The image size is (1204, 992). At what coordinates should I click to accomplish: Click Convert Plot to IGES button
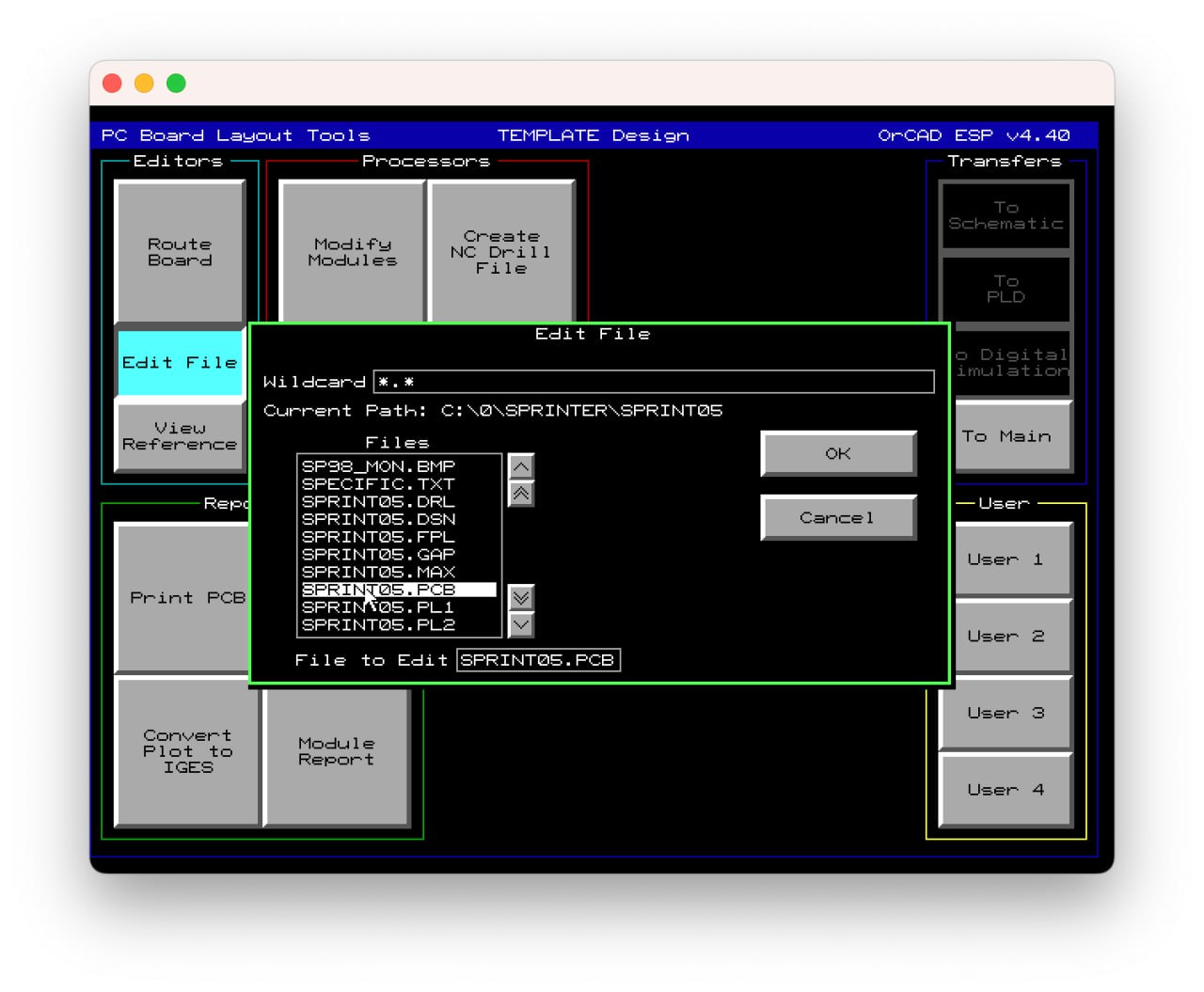pyautogui.click(x=187, y=751)
